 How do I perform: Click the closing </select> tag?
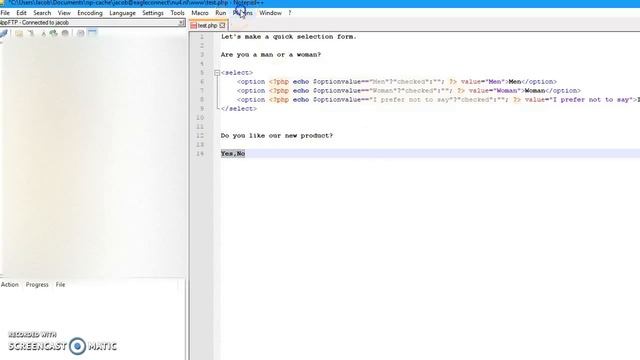(x=239, y=109)
